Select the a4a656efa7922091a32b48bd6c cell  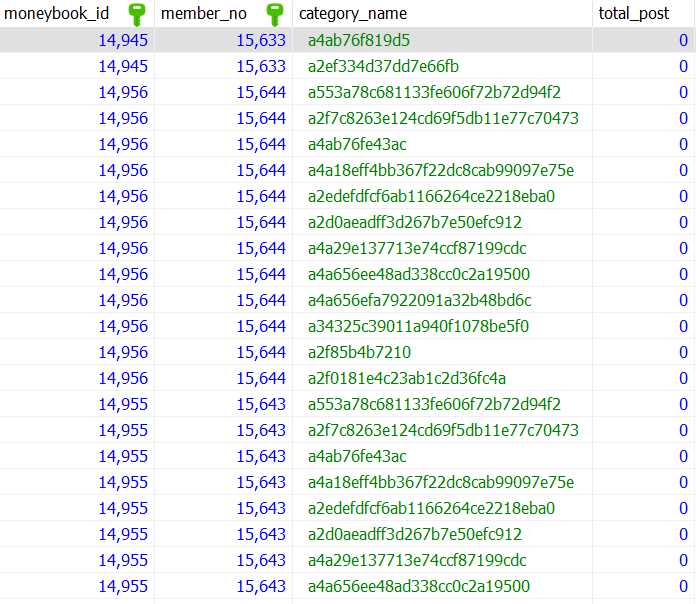pos(419,300)
